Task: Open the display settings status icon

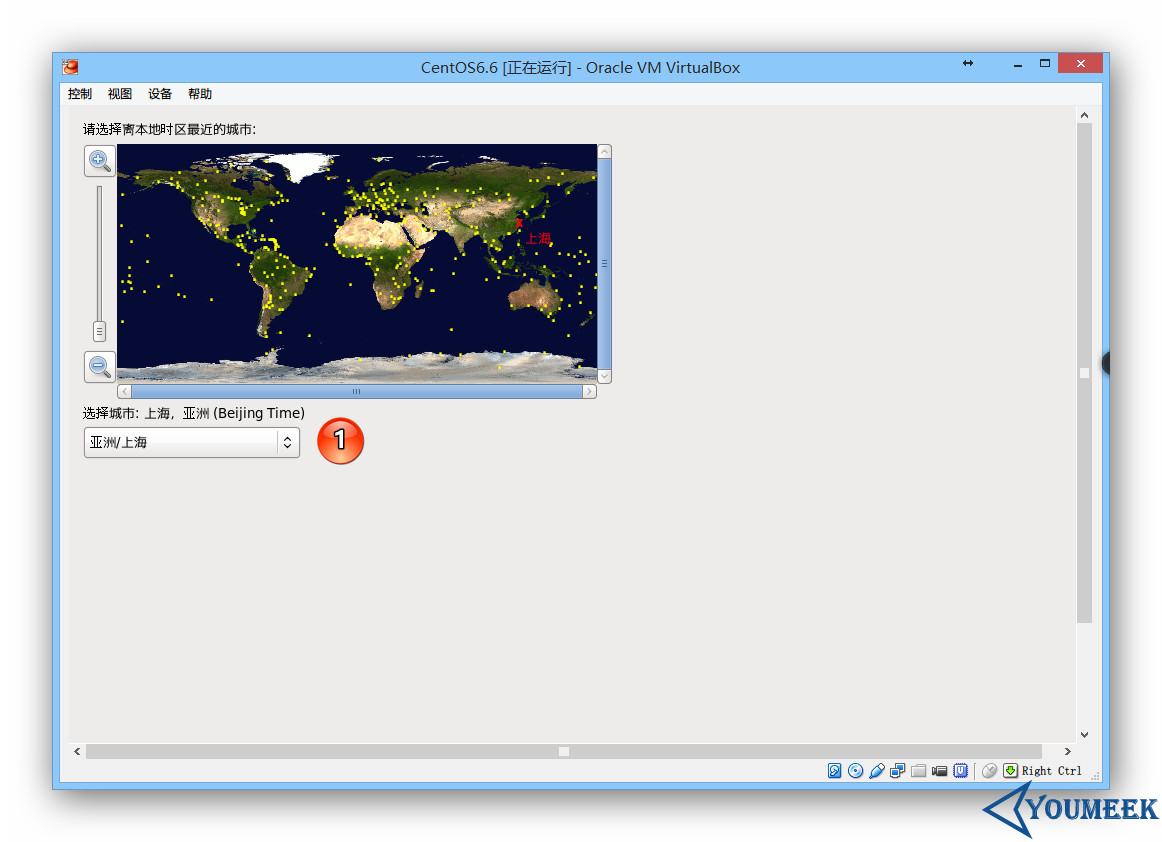Action: [899, 770]
